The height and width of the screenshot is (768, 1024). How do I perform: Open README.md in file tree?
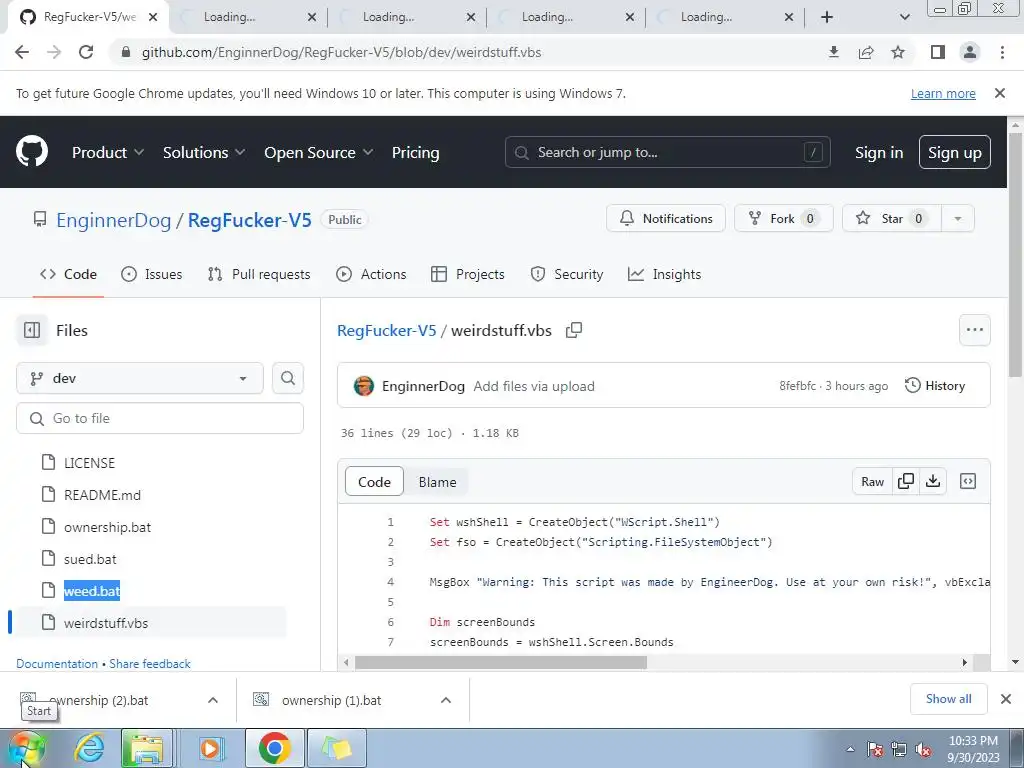(x=102, y=495)
